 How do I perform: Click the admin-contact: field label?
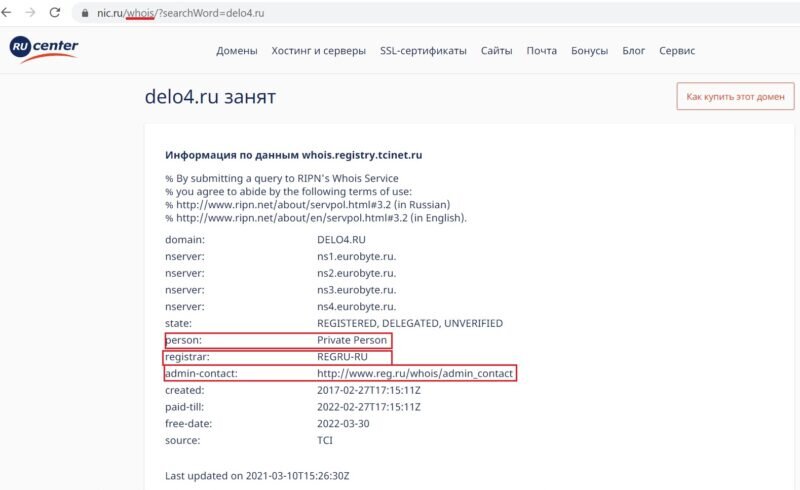(x=201, y=374)
